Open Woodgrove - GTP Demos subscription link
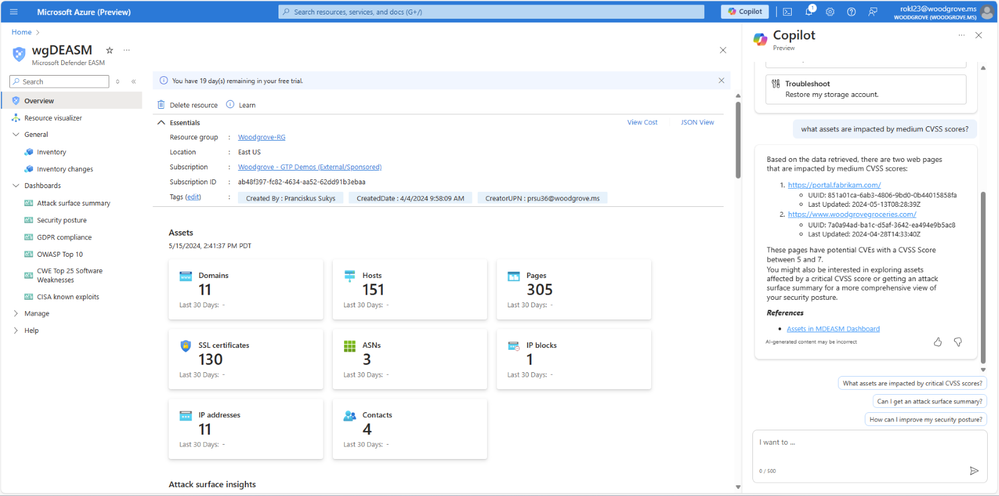The width and height of the screenshot is (999, 496). click(x=310, y=167)
